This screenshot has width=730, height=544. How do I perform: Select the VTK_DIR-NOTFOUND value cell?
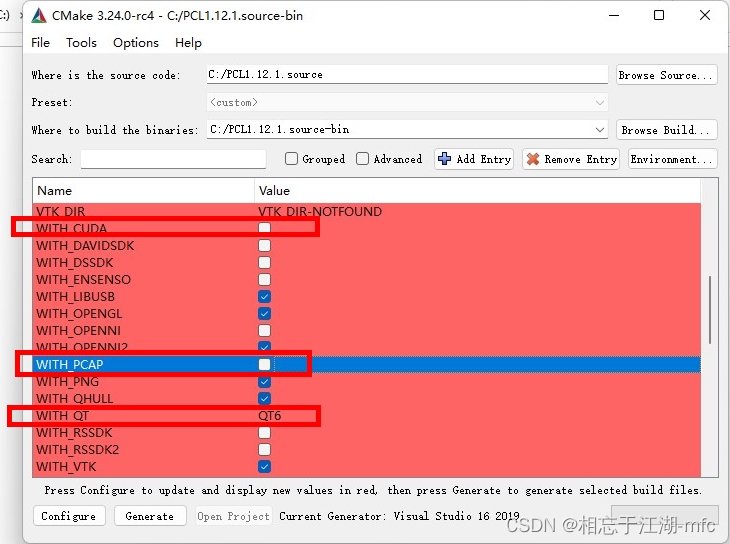[320, 212]
